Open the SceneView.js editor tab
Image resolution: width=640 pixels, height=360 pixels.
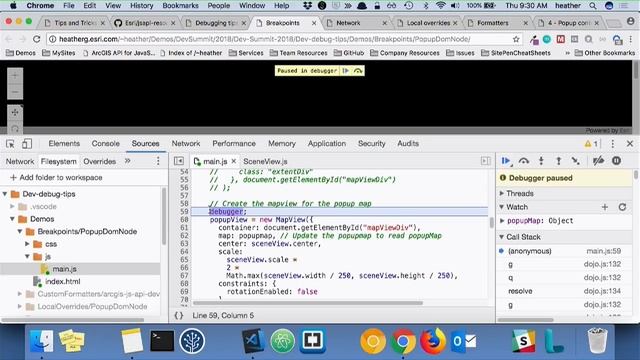265,162
